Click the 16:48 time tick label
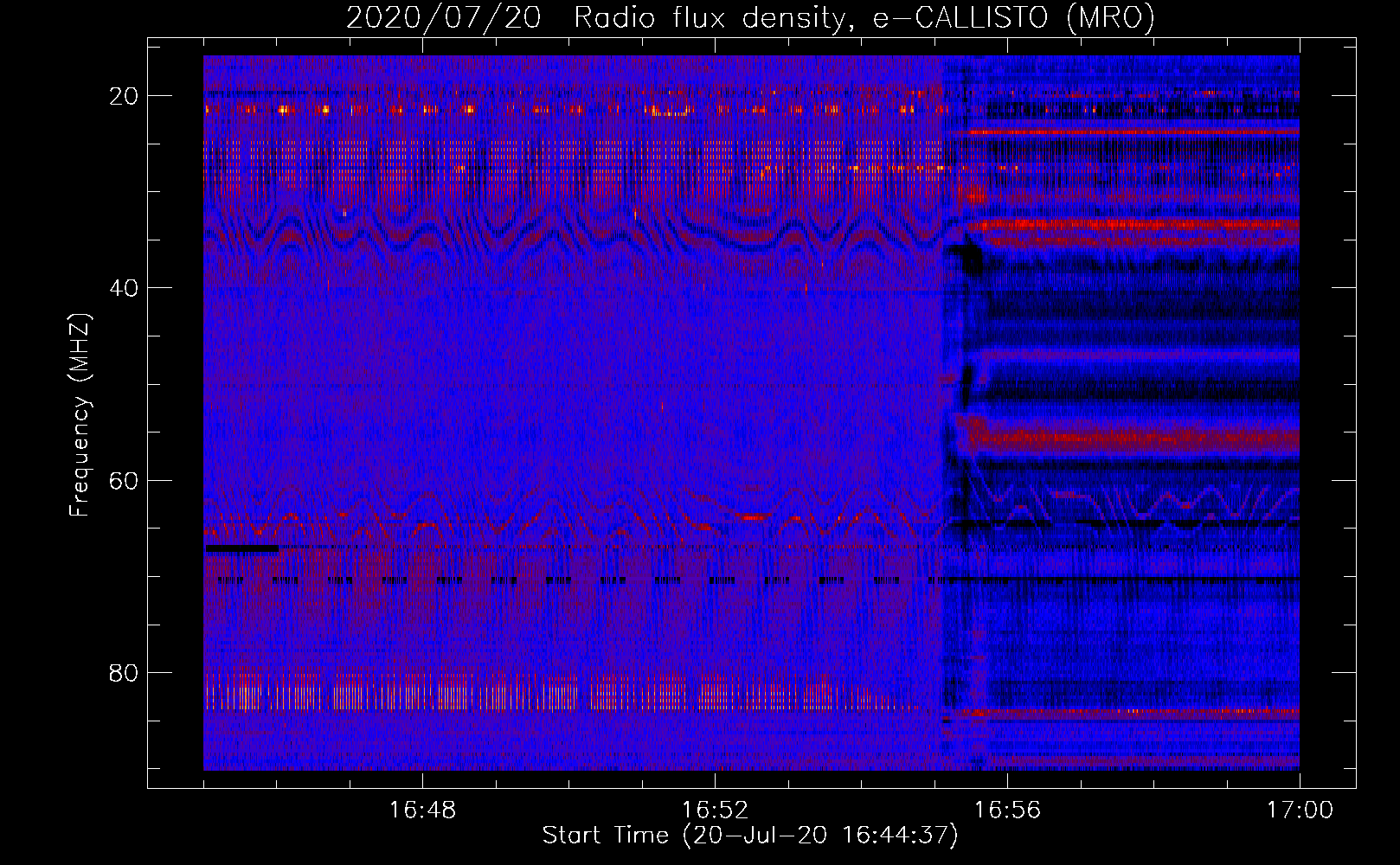Viewport: 1400px width, 865px height. pos(422,811)
